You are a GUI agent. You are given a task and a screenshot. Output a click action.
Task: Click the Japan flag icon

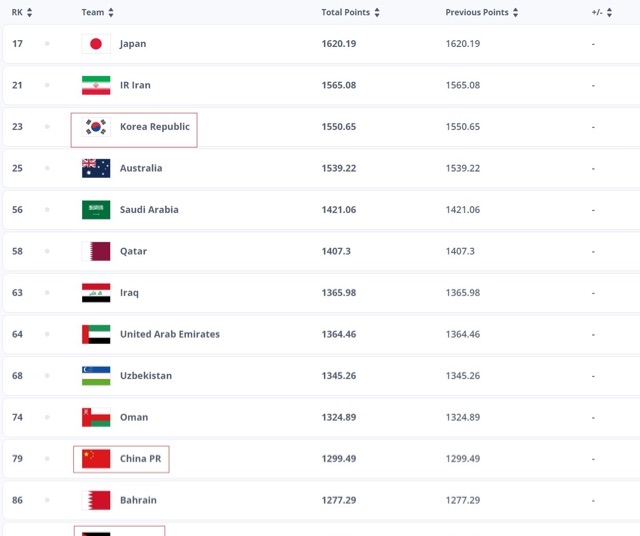pos(96,44)
